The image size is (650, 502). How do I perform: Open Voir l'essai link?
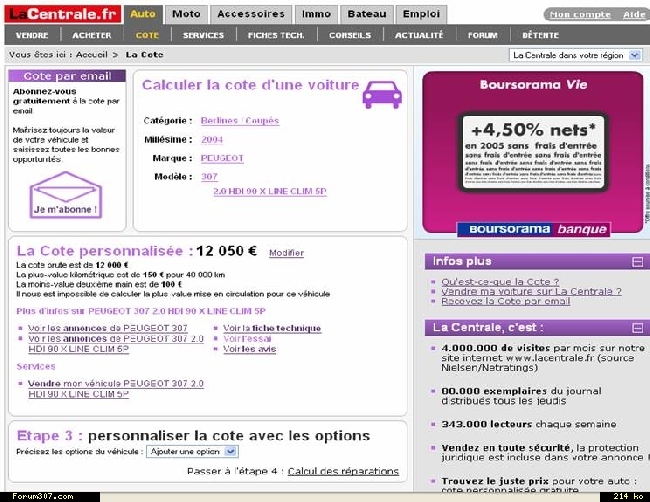[247, 339]
